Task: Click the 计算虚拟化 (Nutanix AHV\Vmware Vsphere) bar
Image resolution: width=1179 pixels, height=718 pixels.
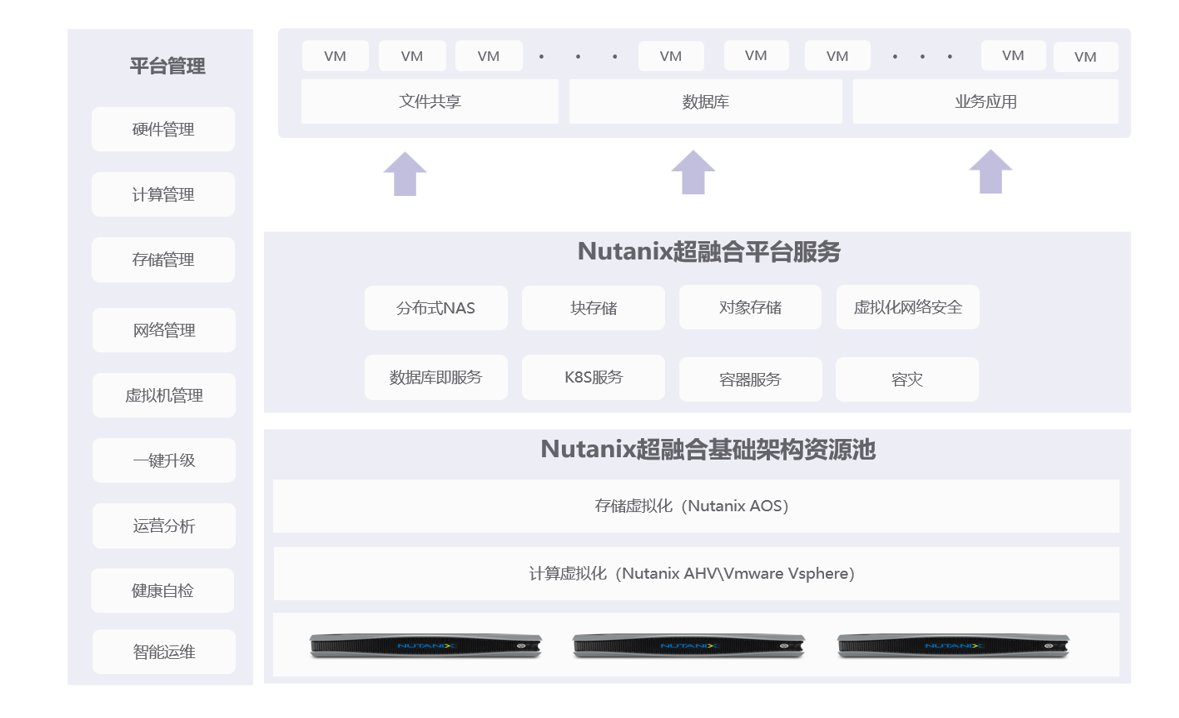Action: tap(696, 574)
